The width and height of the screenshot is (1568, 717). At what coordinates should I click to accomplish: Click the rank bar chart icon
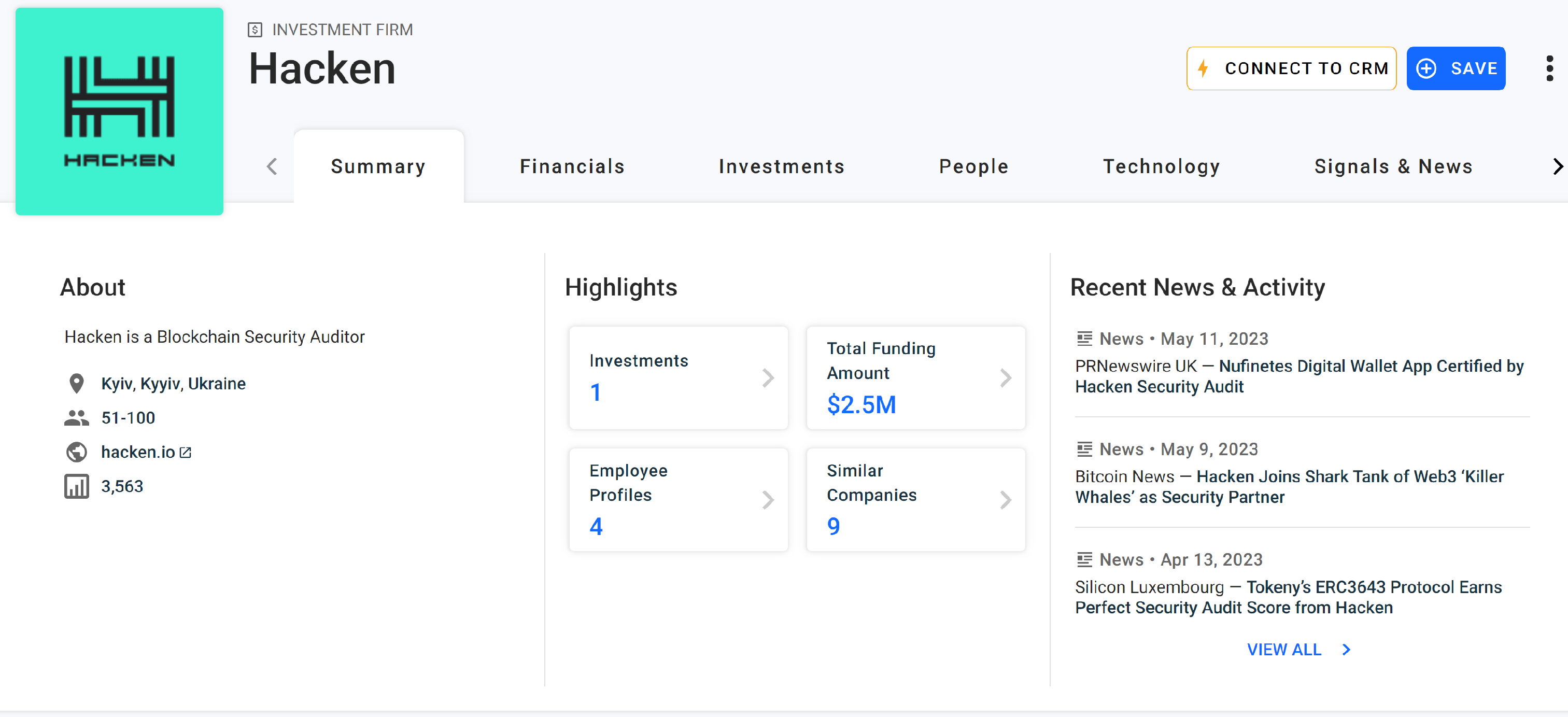click(77, 486)
